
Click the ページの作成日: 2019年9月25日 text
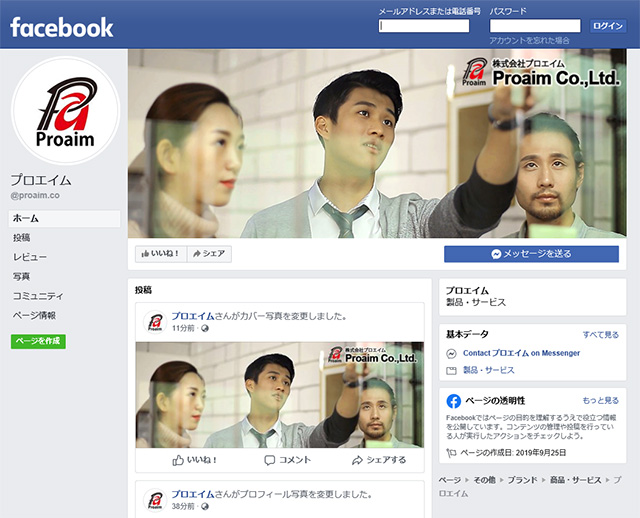[x=513, y=453]
